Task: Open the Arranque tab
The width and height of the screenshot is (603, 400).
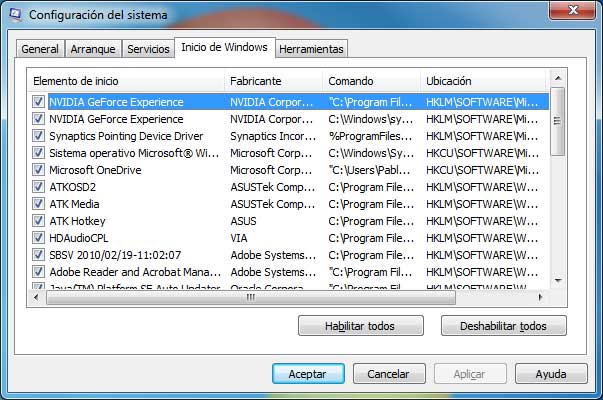Action: click(x=93, y=49)
